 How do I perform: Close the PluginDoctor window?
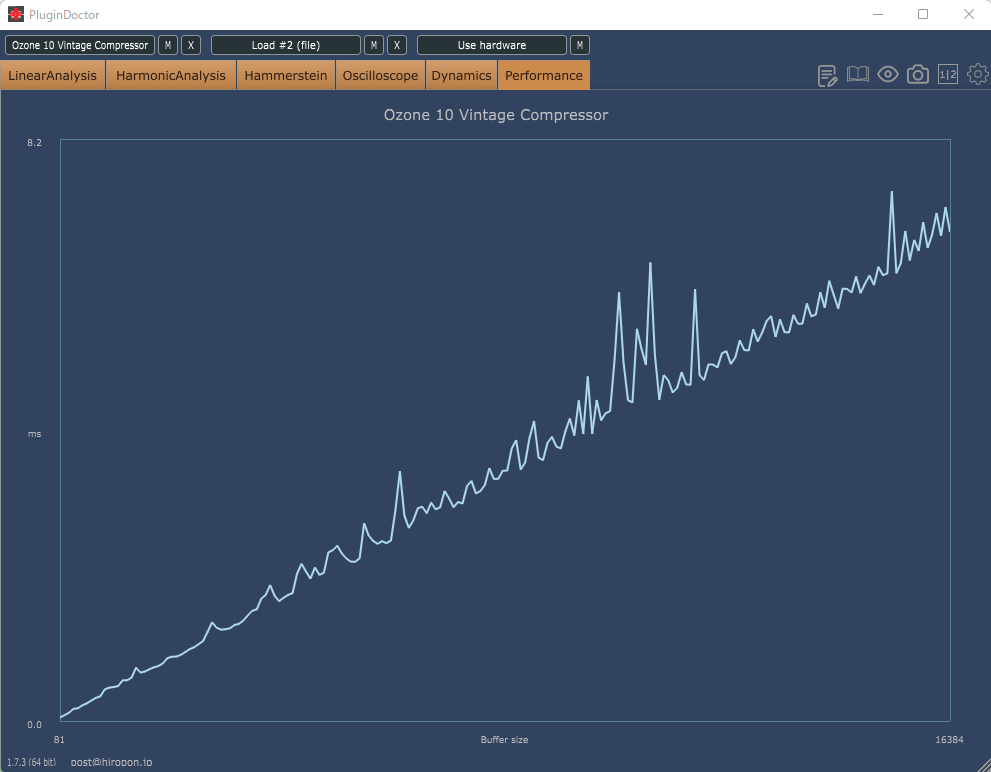coord(968,14)
